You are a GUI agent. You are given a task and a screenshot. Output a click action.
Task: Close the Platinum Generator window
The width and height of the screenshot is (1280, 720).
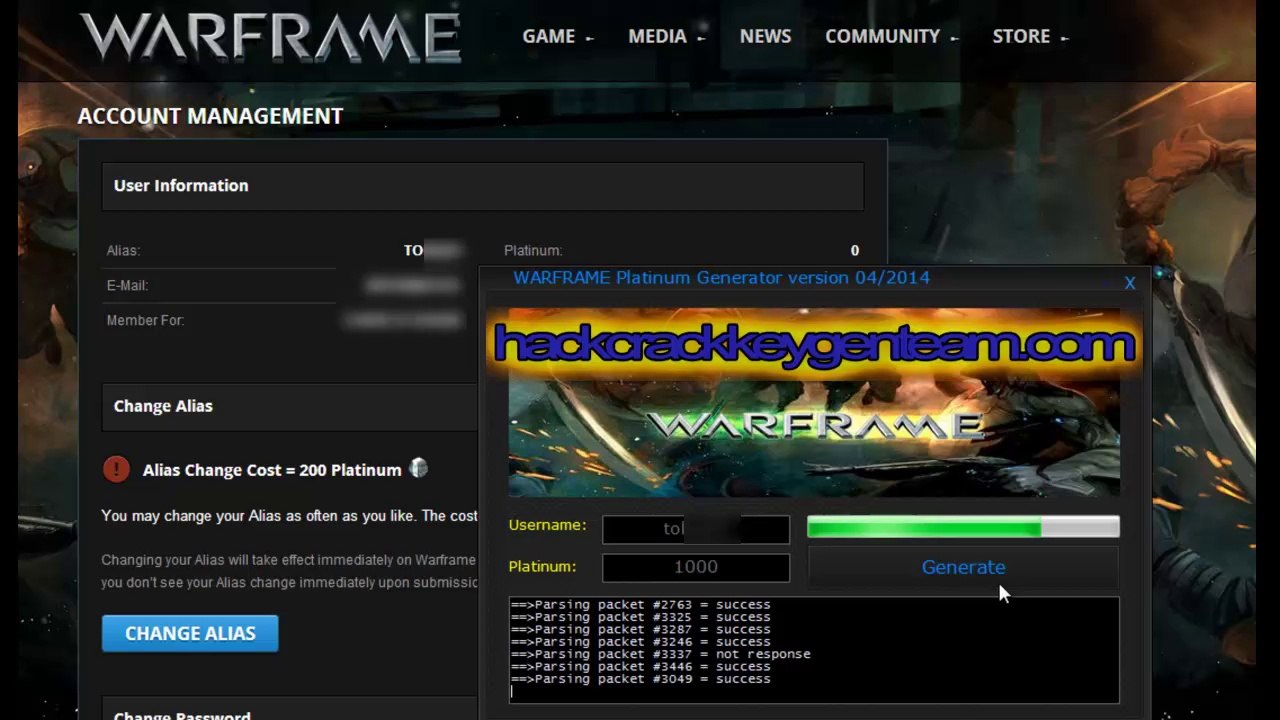(1130, 283)
